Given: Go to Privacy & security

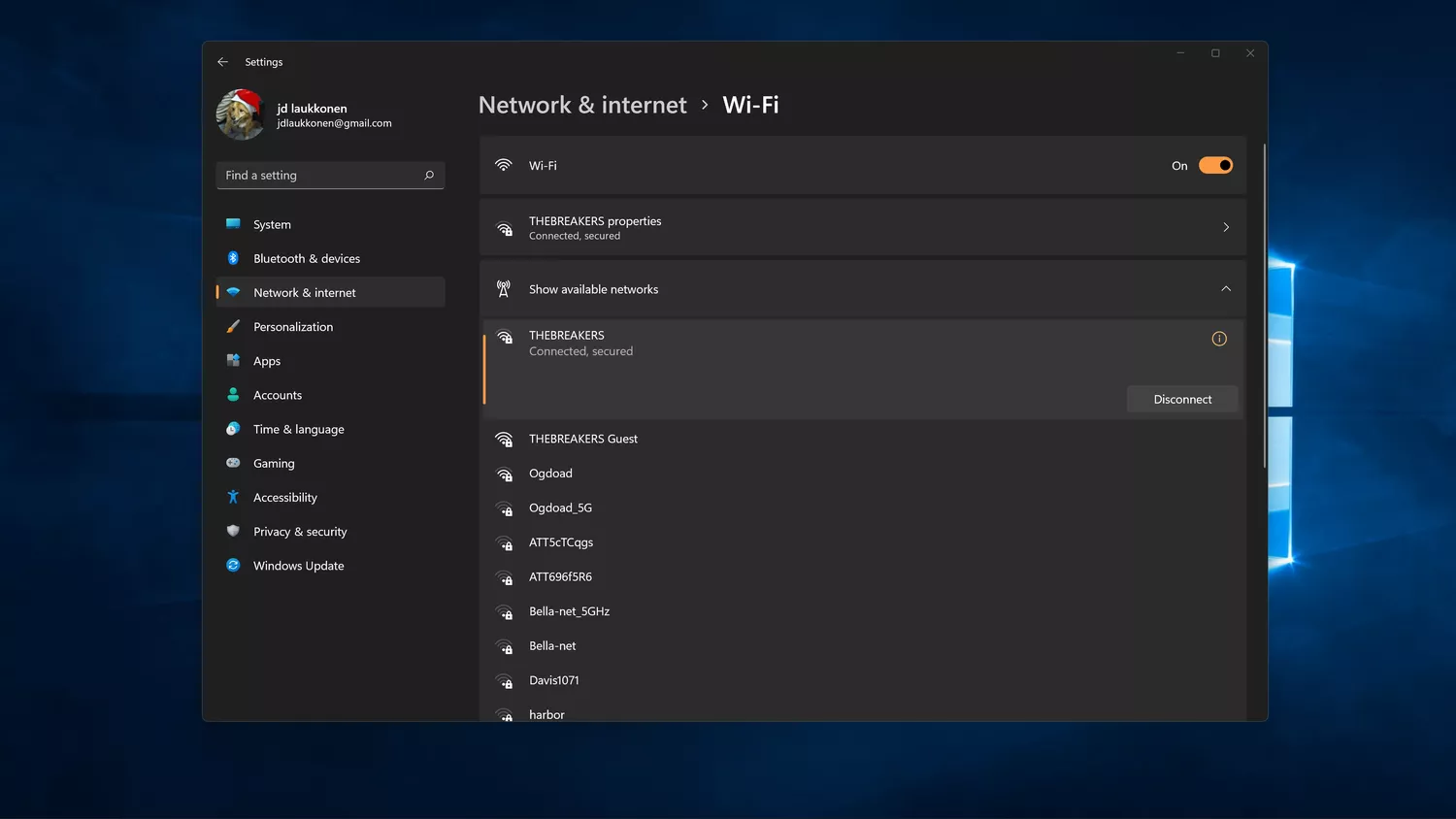Looking at the screenshot, I should [x=330, y=531].
